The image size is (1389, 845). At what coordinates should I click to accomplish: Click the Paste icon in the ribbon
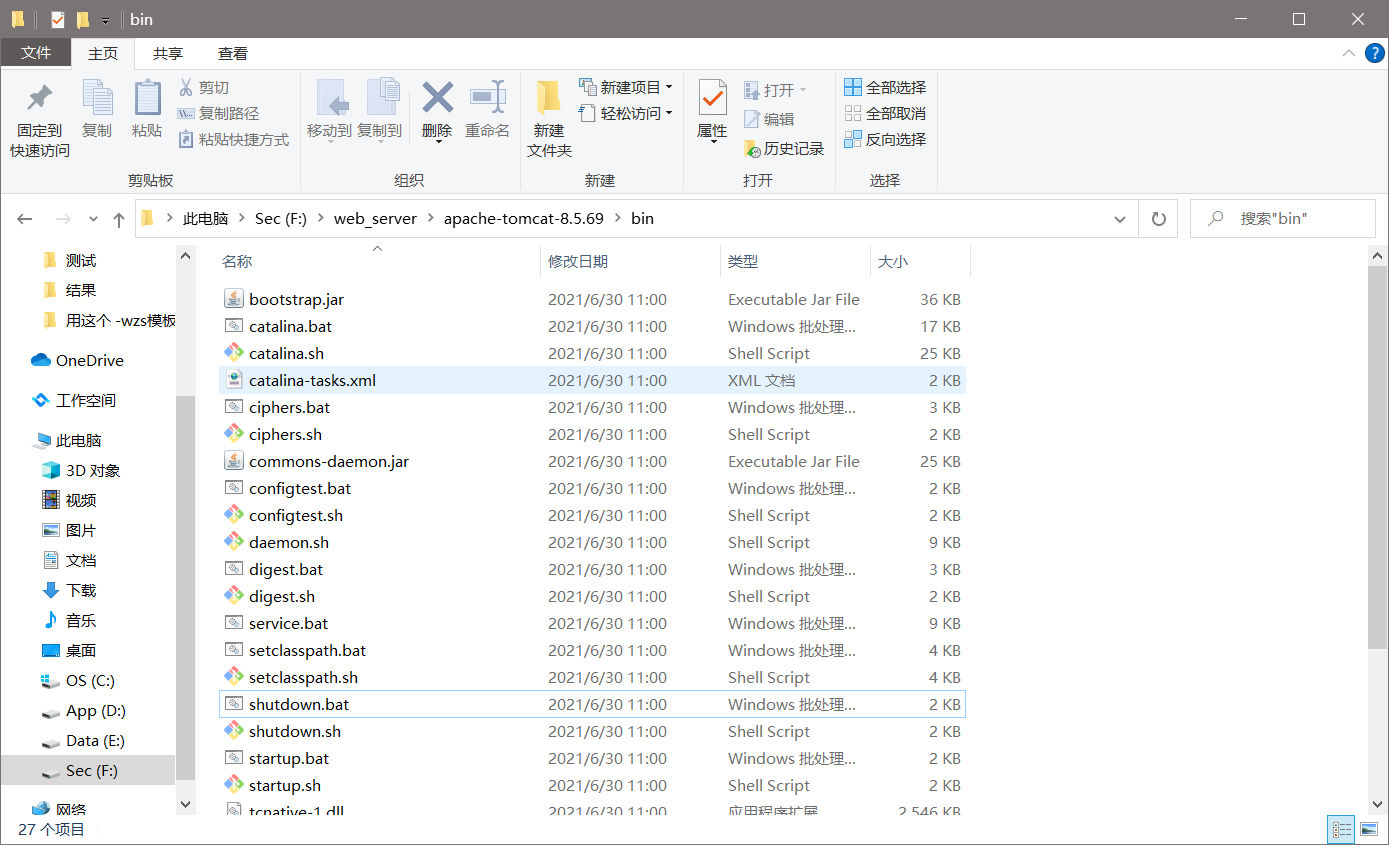coord(147,98)
